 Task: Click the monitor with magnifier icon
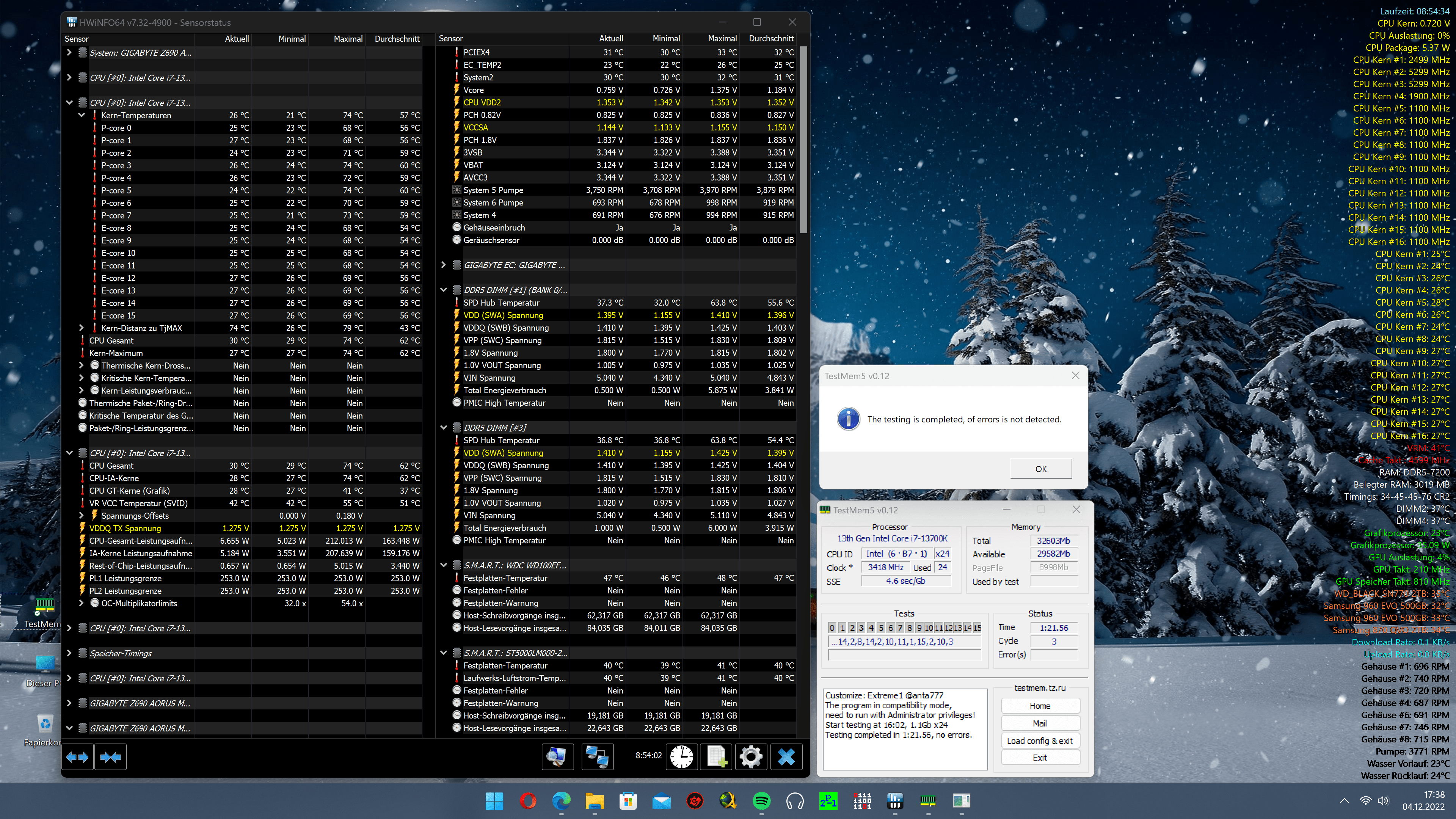(x=557, y=757)
